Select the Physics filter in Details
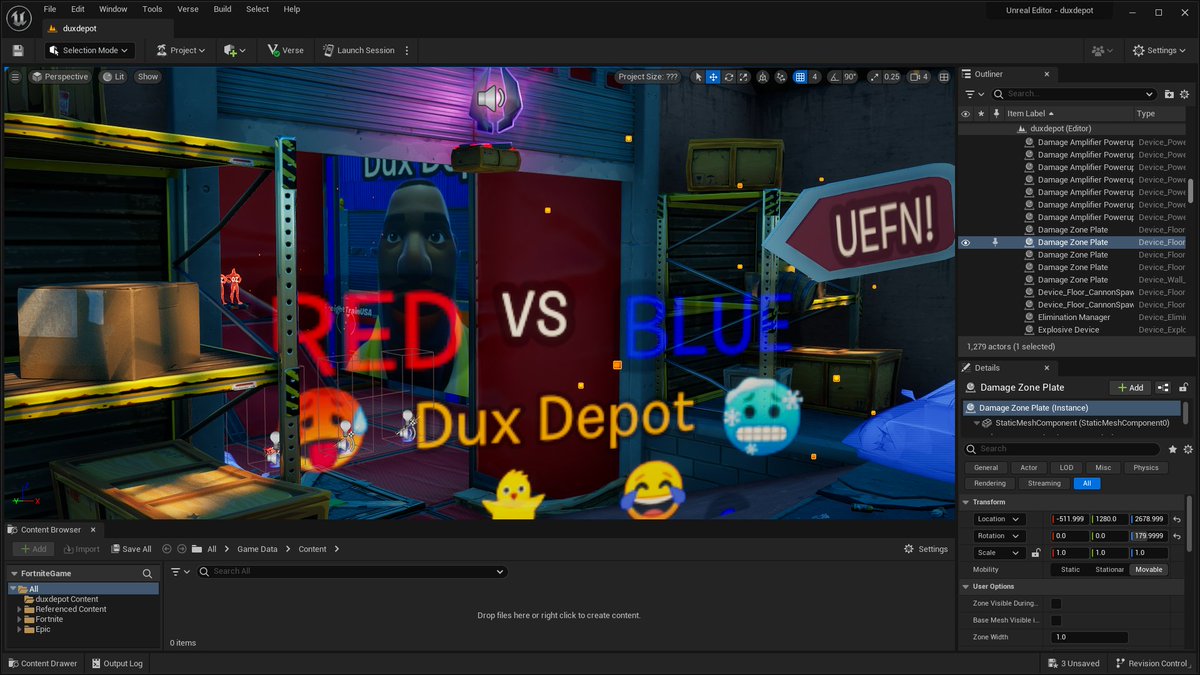The height and width of the screenshot is (675, 1200). [x=1146, y=467]
